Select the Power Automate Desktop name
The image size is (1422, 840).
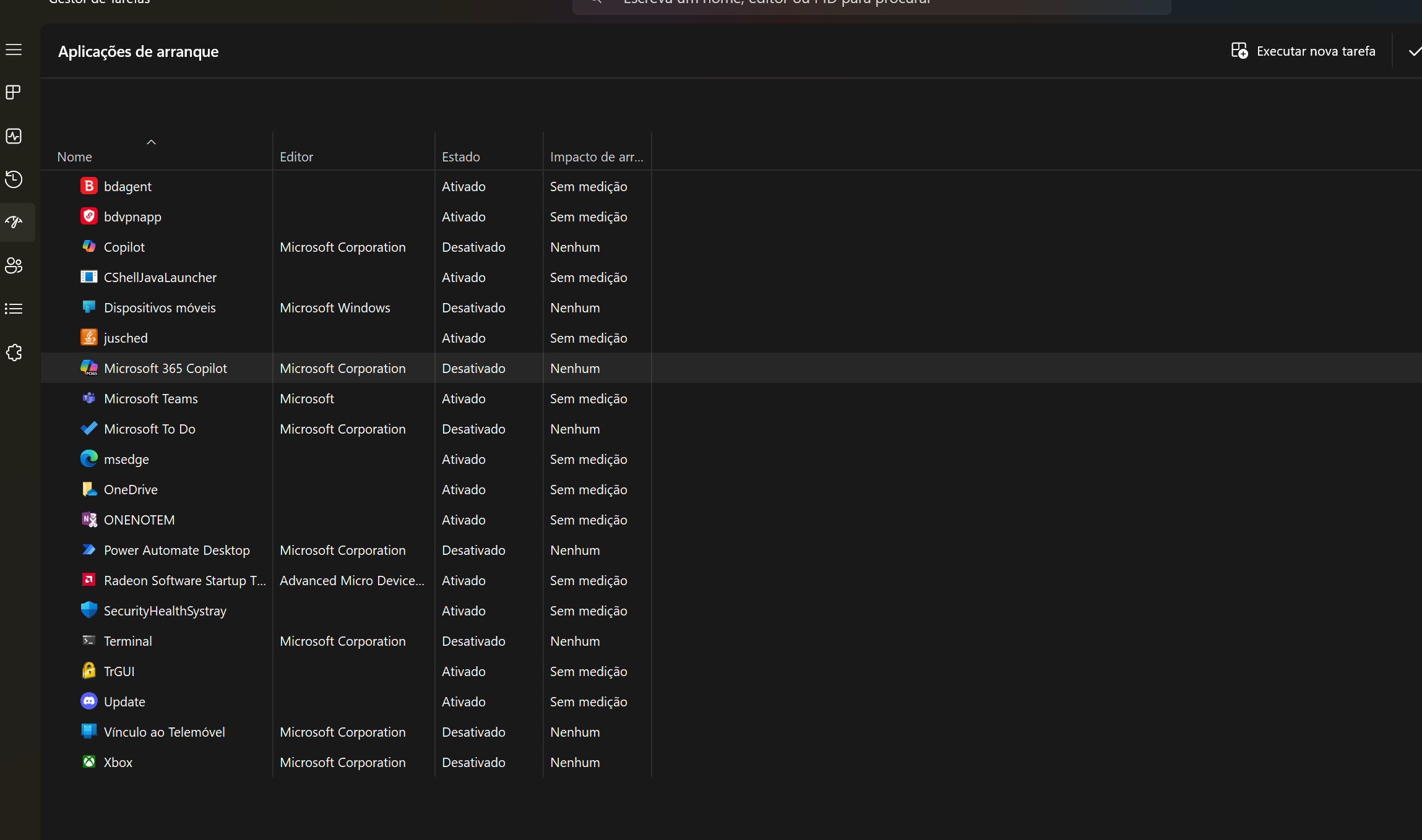pyautogui.click(x=177, y=550)
